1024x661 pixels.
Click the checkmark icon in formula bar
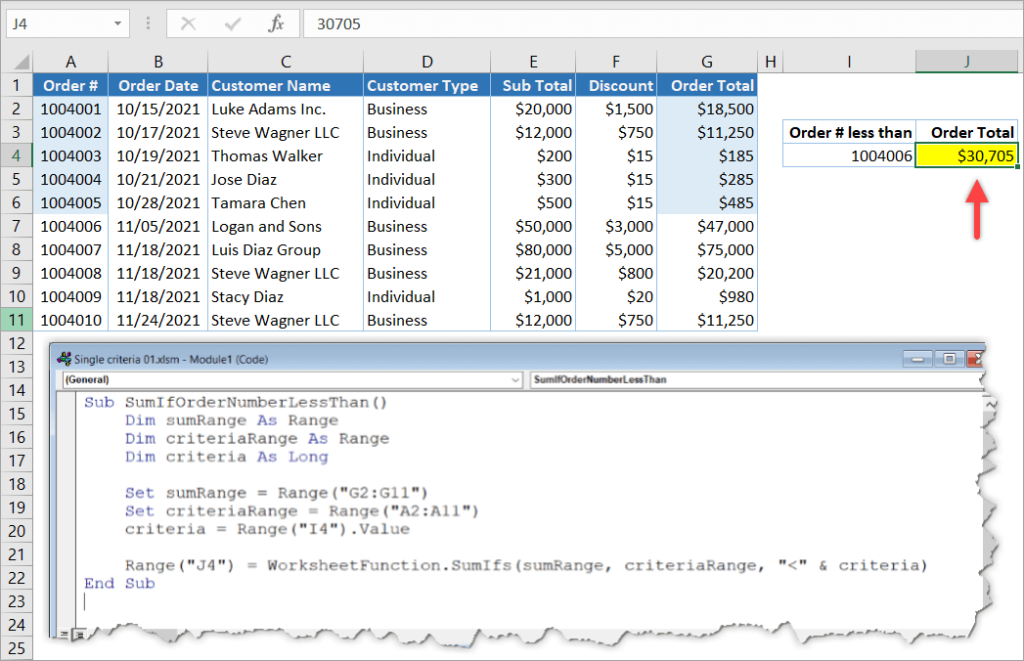(x=232, y=24)
